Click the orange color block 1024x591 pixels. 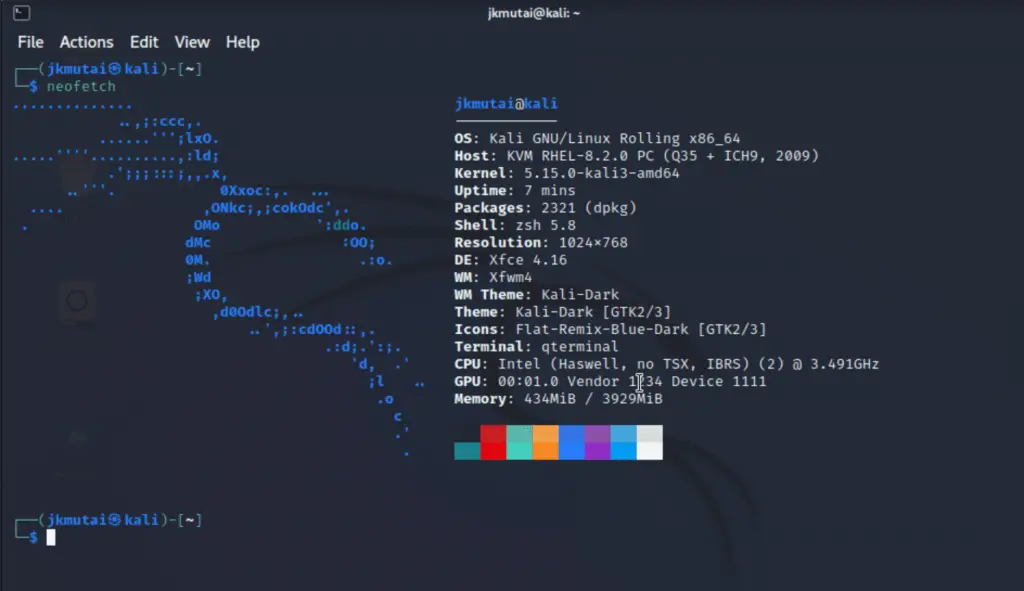pos(545,442)
